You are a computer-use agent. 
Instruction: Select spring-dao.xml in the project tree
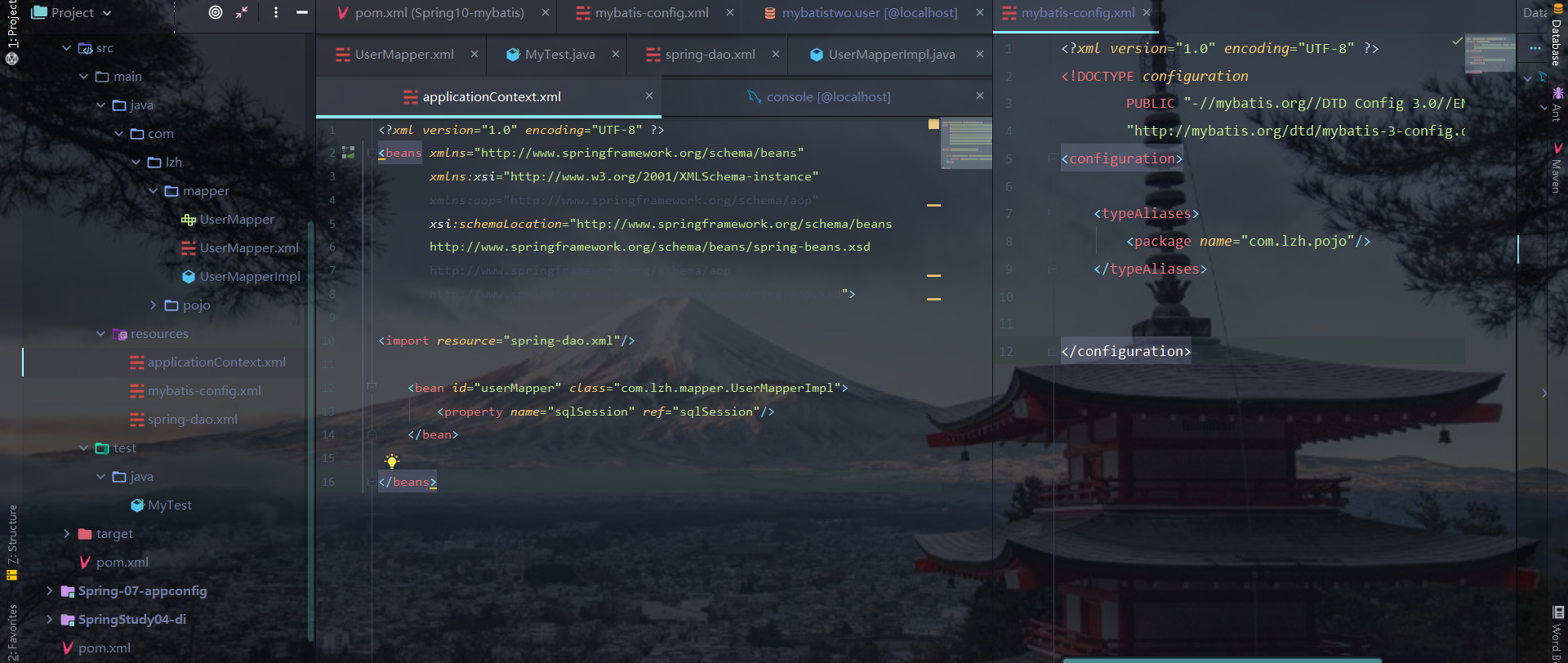192,420
